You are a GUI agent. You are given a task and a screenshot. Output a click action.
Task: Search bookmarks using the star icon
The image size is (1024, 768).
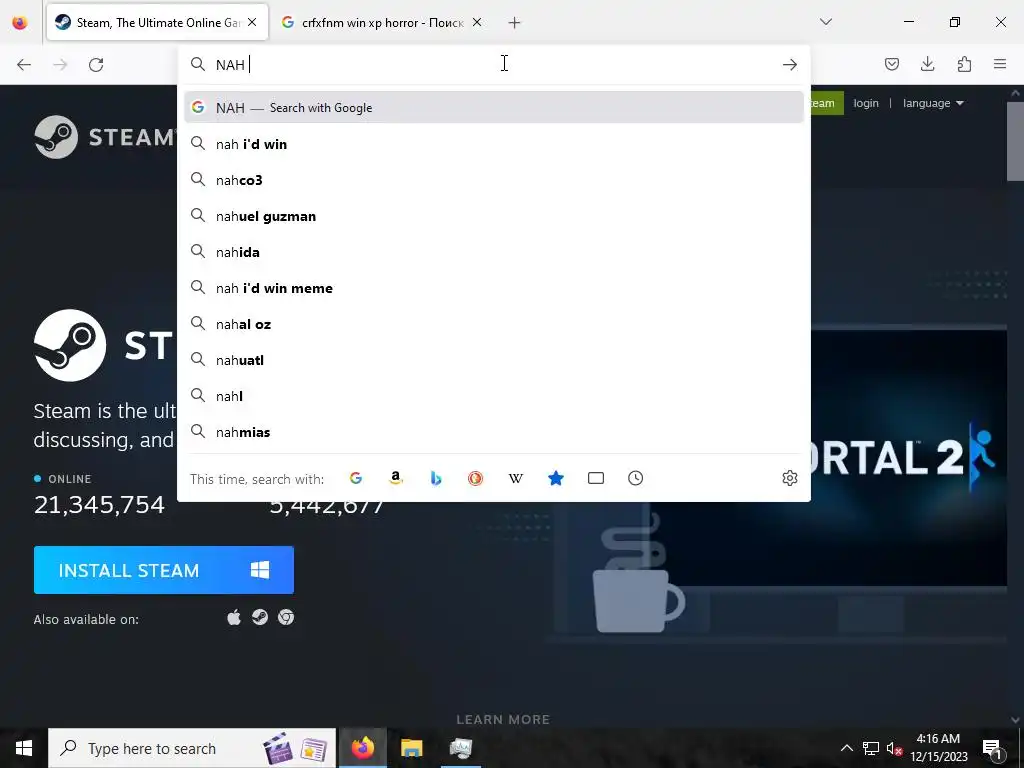point(556,478)
